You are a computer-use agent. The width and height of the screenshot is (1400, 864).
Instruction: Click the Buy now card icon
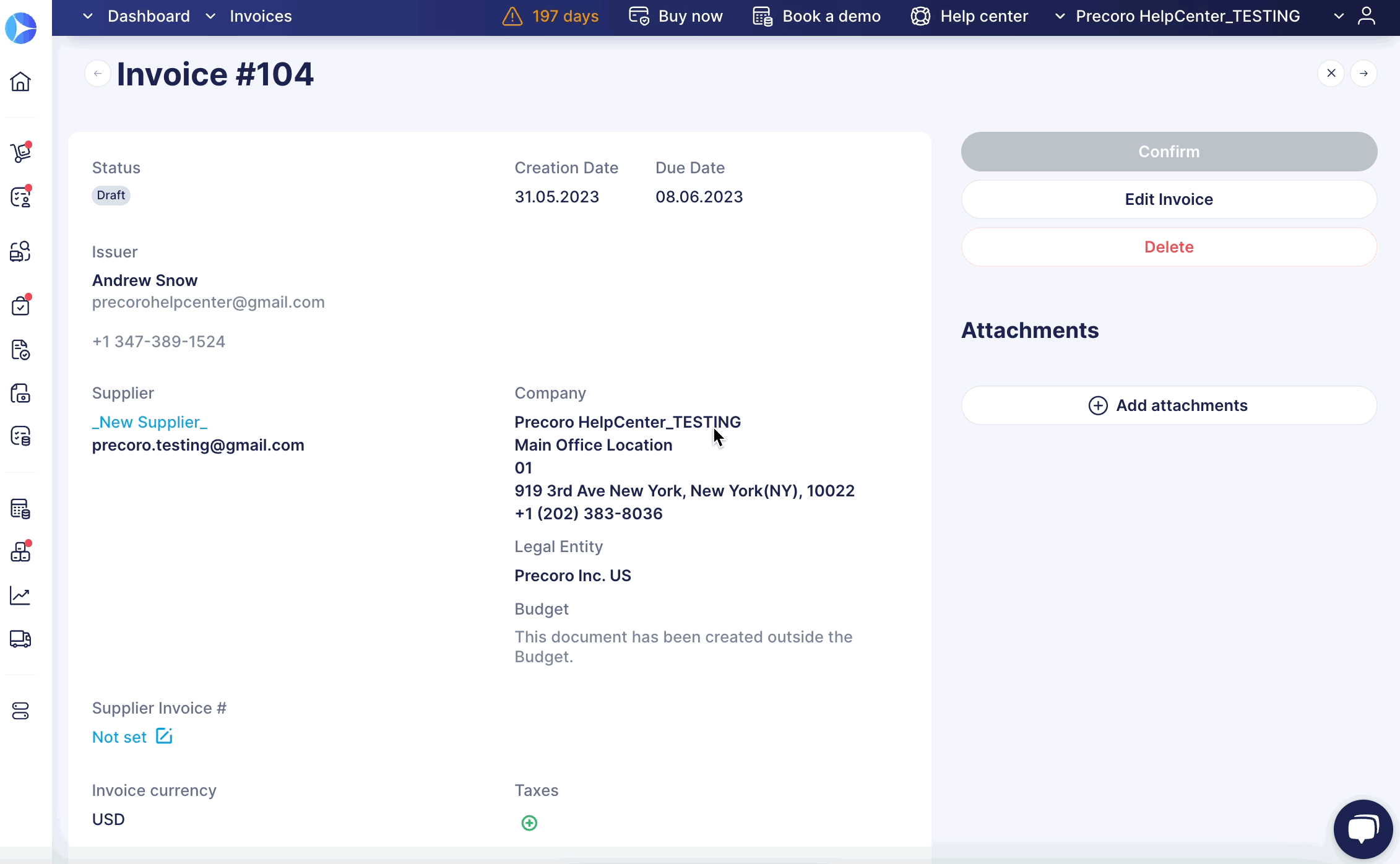pyautogui.click(x=639, y=16)
